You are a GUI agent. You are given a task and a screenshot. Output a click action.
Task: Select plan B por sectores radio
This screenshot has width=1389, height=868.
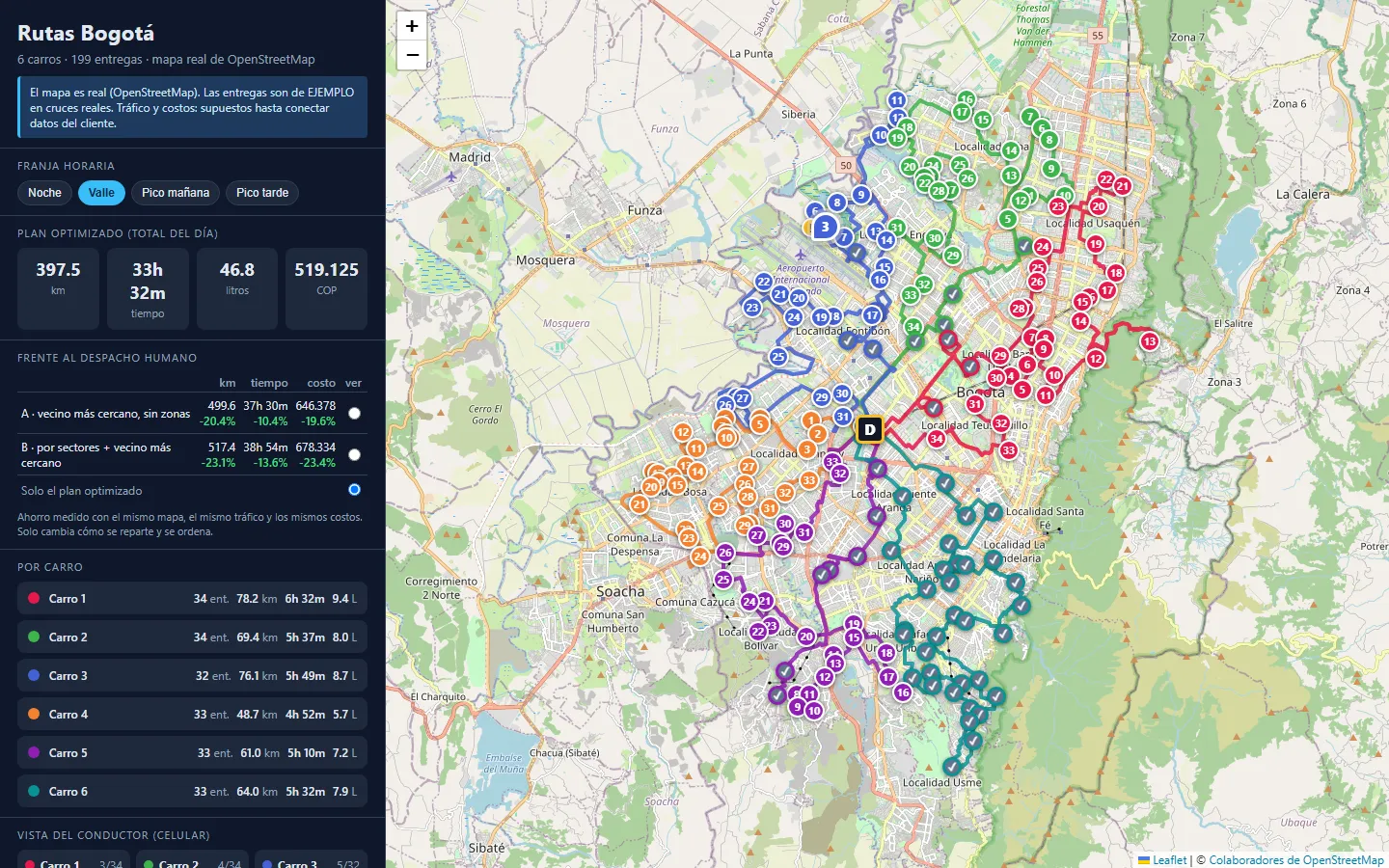[354, 455]
